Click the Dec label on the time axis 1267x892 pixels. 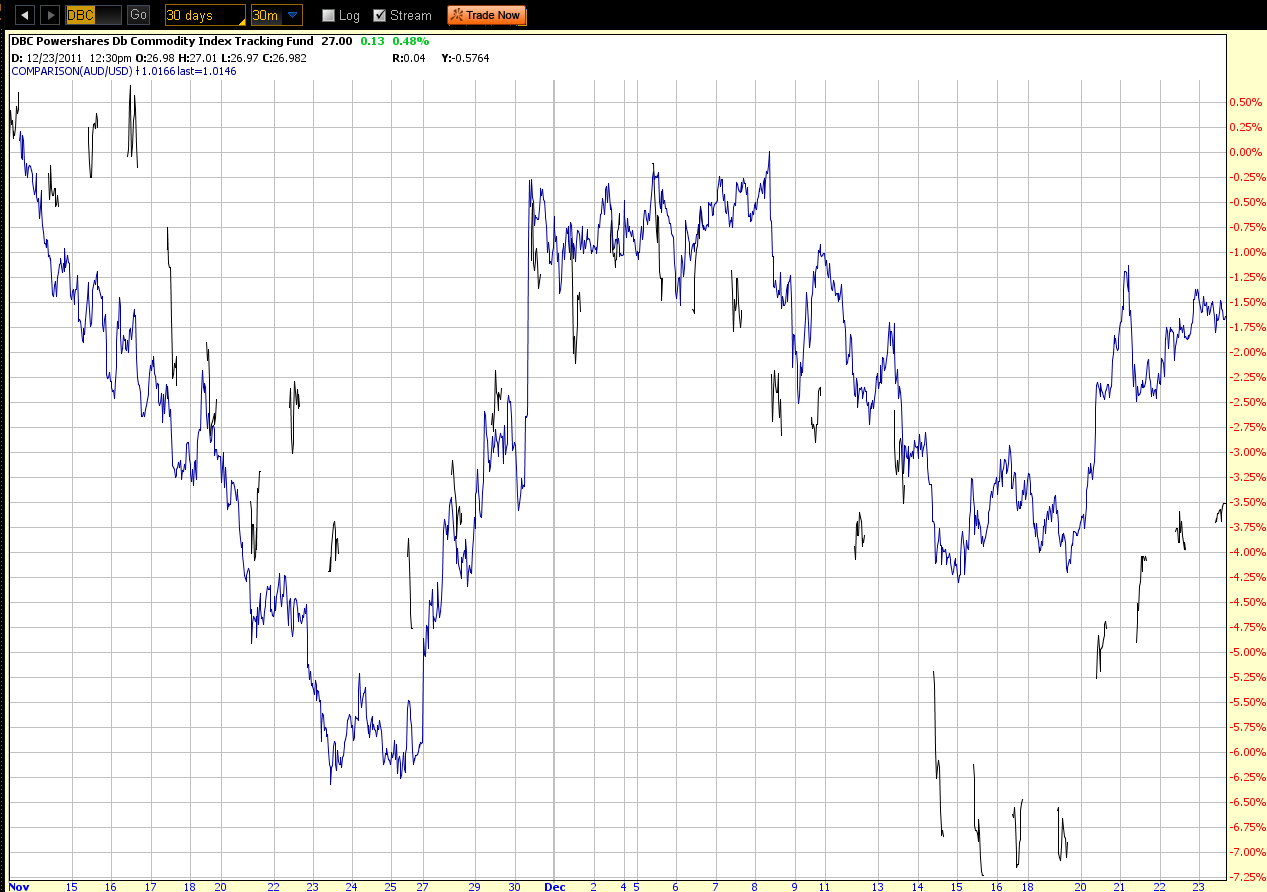pos(554,886)
